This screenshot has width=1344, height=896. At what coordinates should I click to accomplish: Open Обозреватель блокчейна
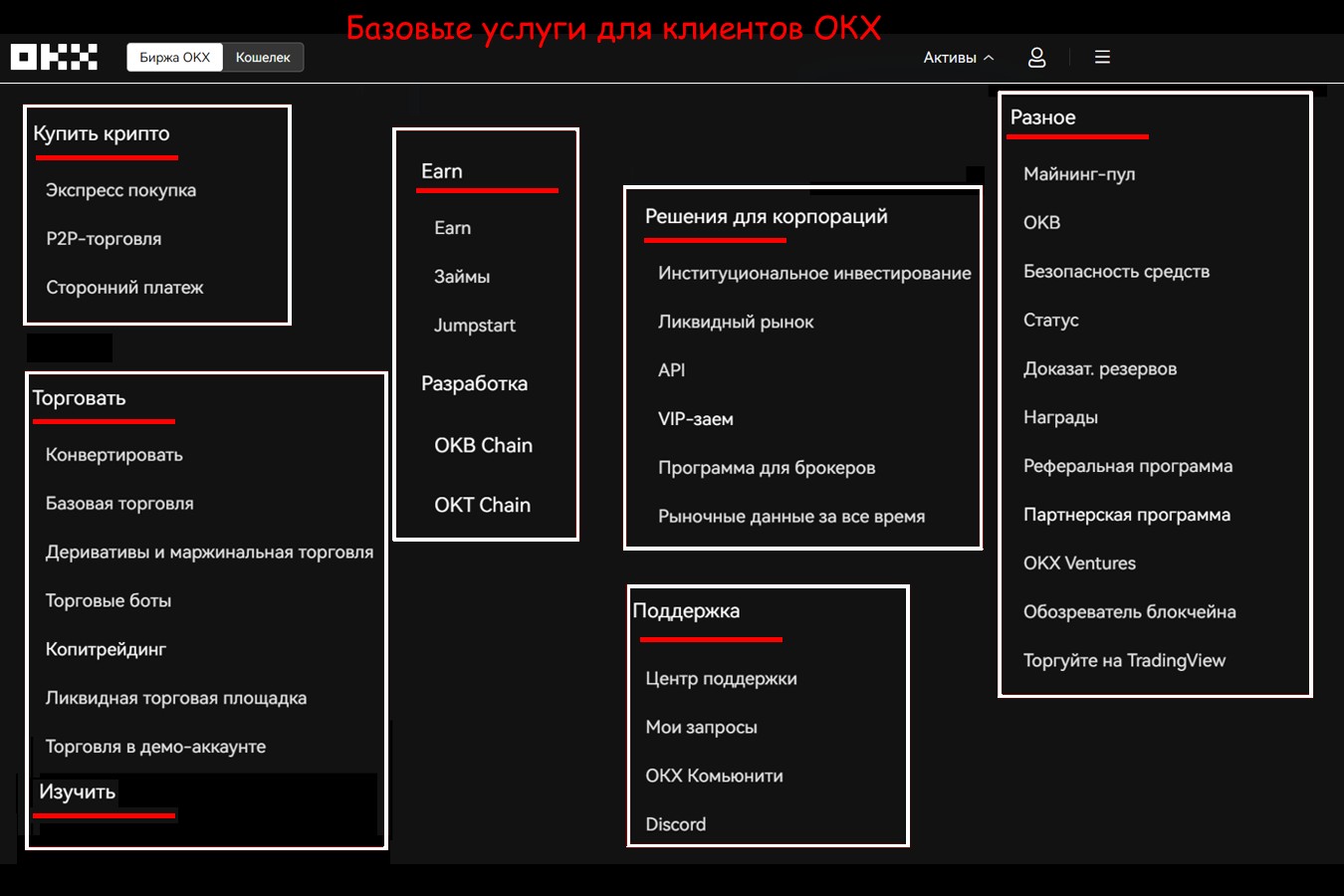(x=1130, y=612)
